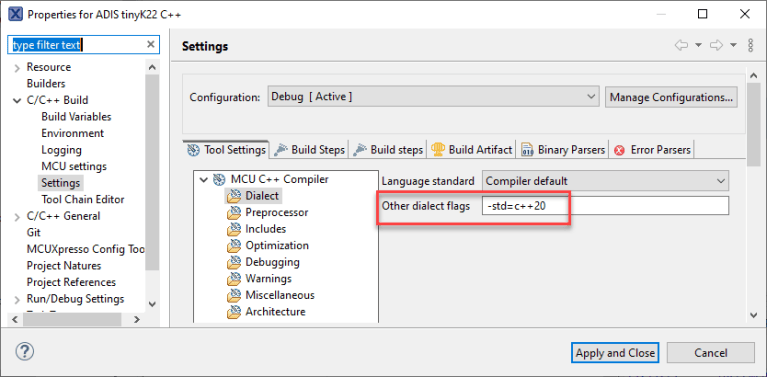Screen dimensions: 767x377
Task: Select Builders in the tree
Action: 46,84
